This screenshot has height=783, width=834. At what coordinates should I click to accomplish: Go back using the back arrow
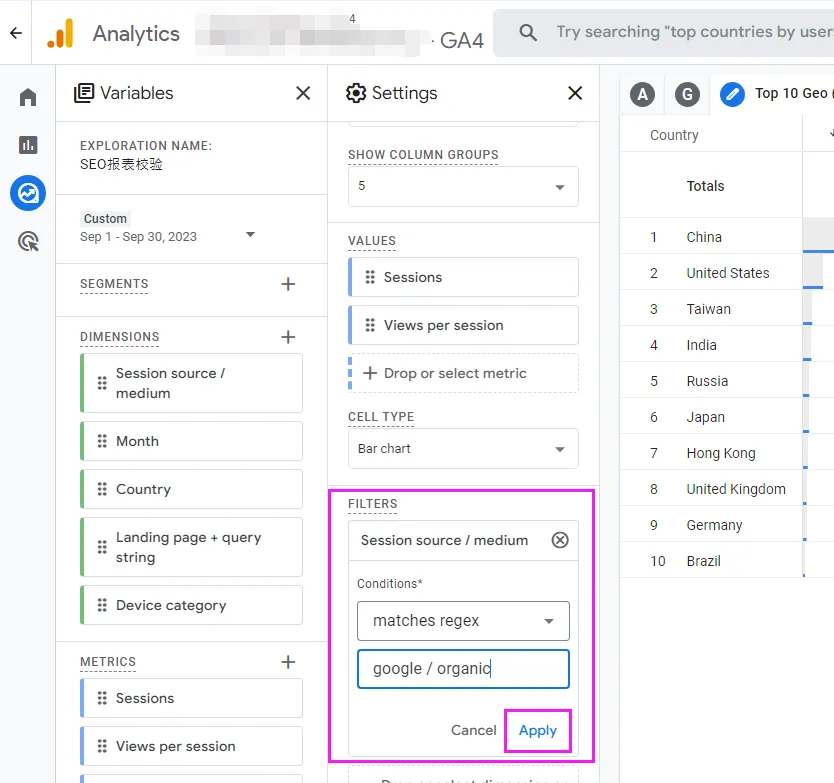click(x=16, y=33)
